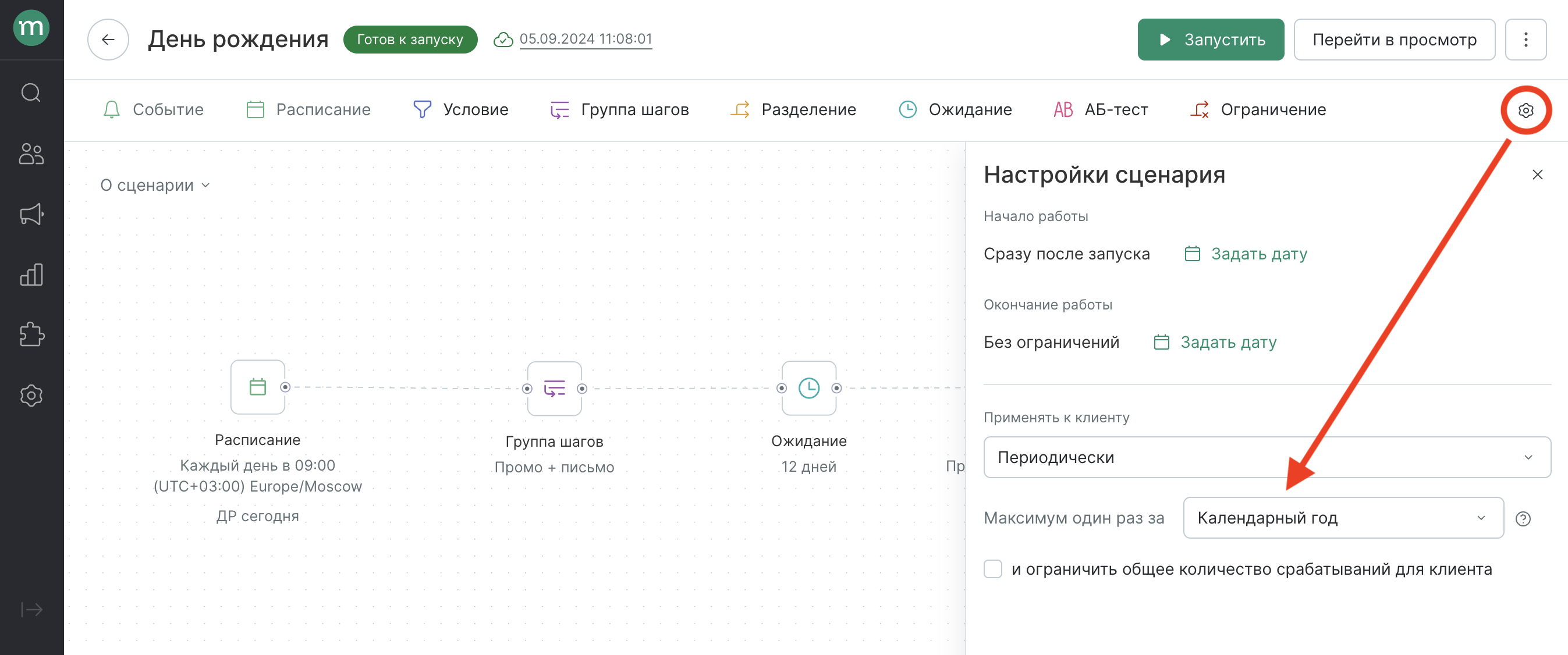Open search in the sidebar
The width and height of the screenshot is (1568, 655).
click(x=31, y=93)
